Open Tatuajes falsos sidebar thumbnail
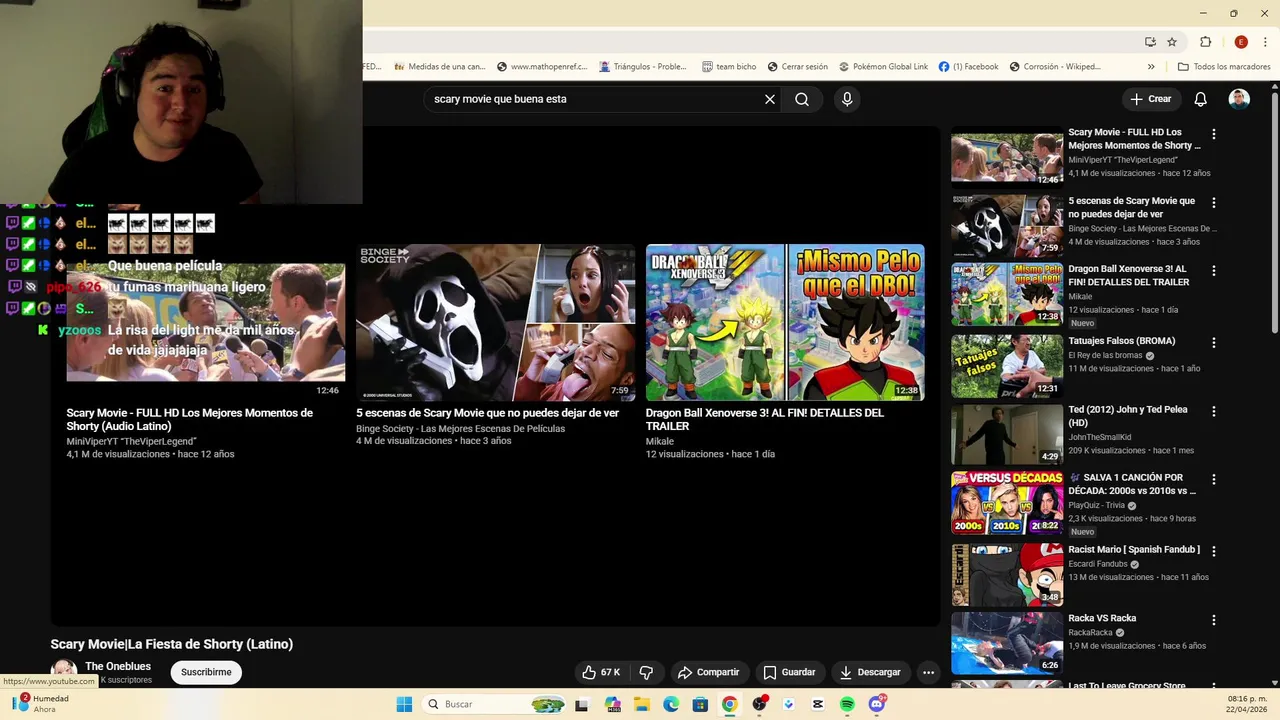 [x=1007, y=366]
